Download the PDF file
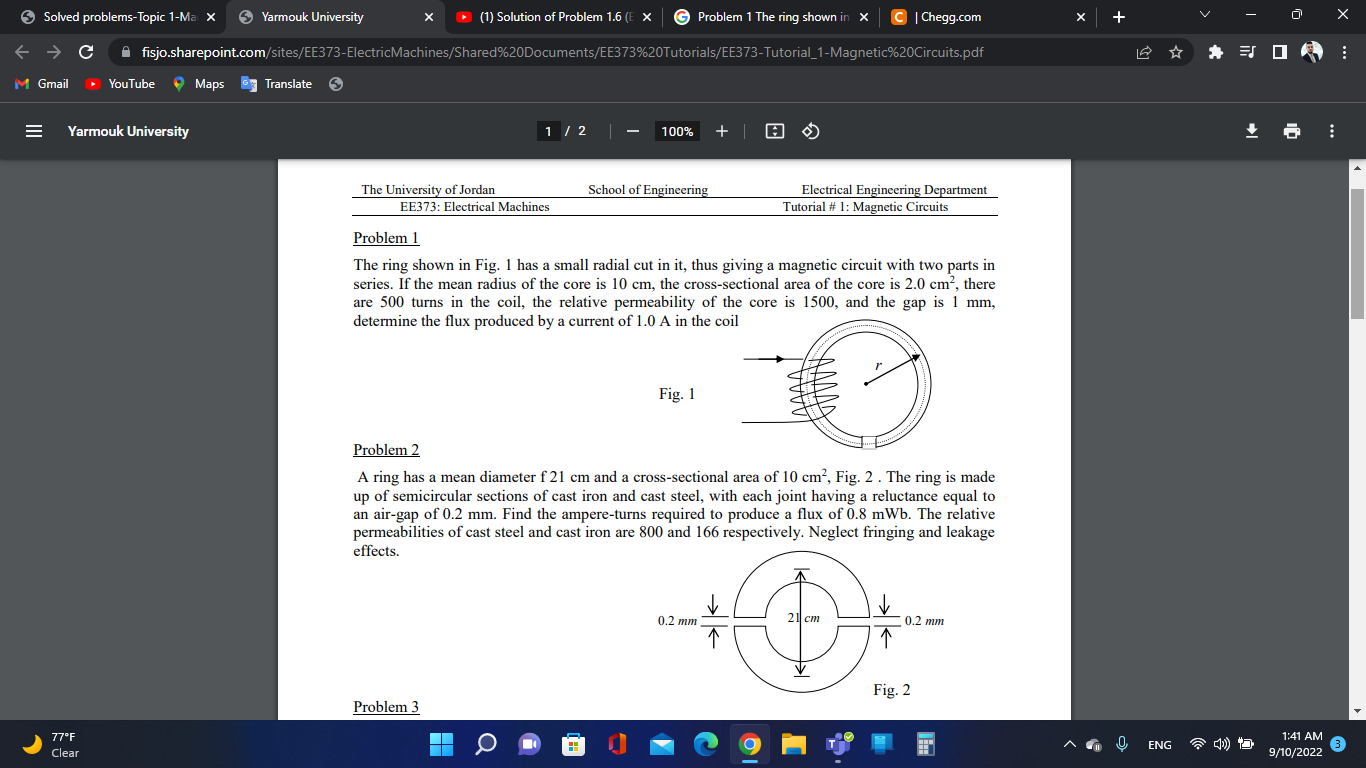Screen dimensions: 1366x768 point(1252,131)
